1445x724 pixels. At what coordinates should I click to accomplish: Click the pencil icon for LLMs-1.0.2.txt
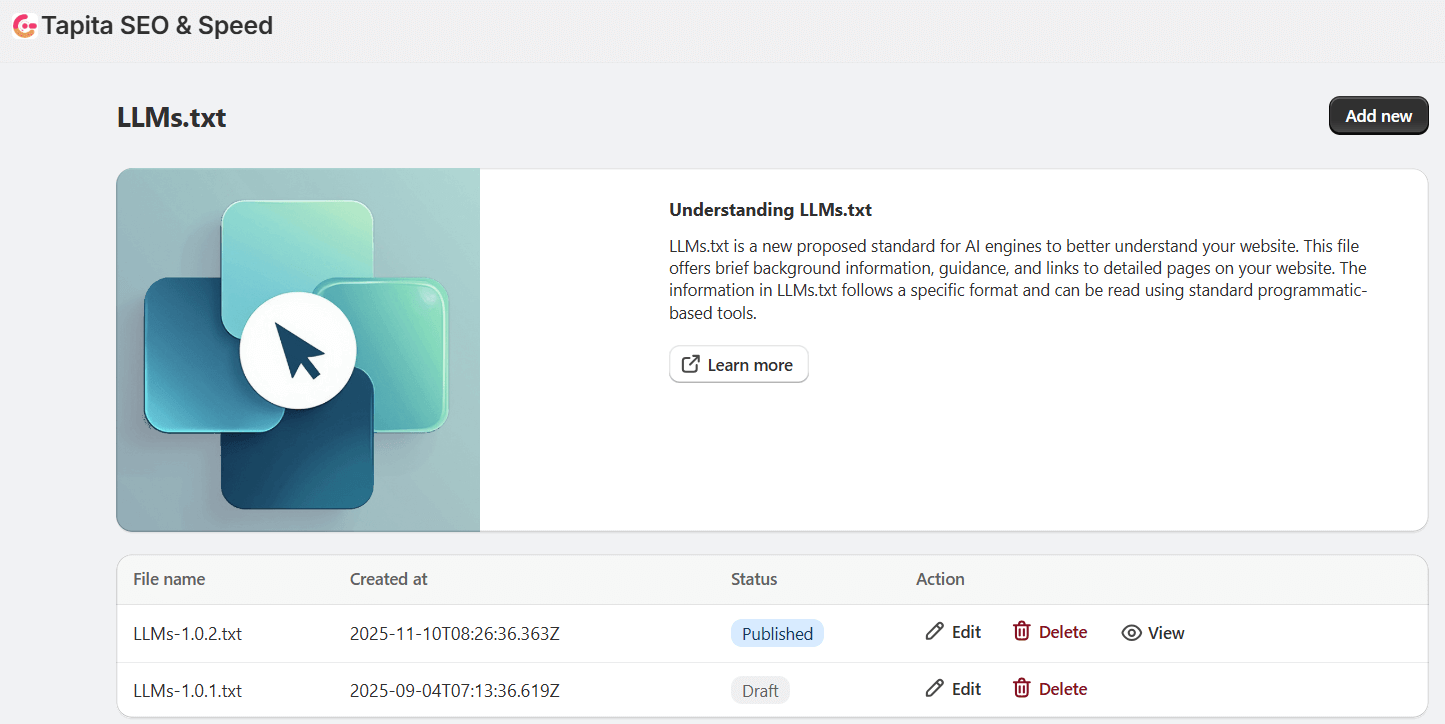coord(934,632)
